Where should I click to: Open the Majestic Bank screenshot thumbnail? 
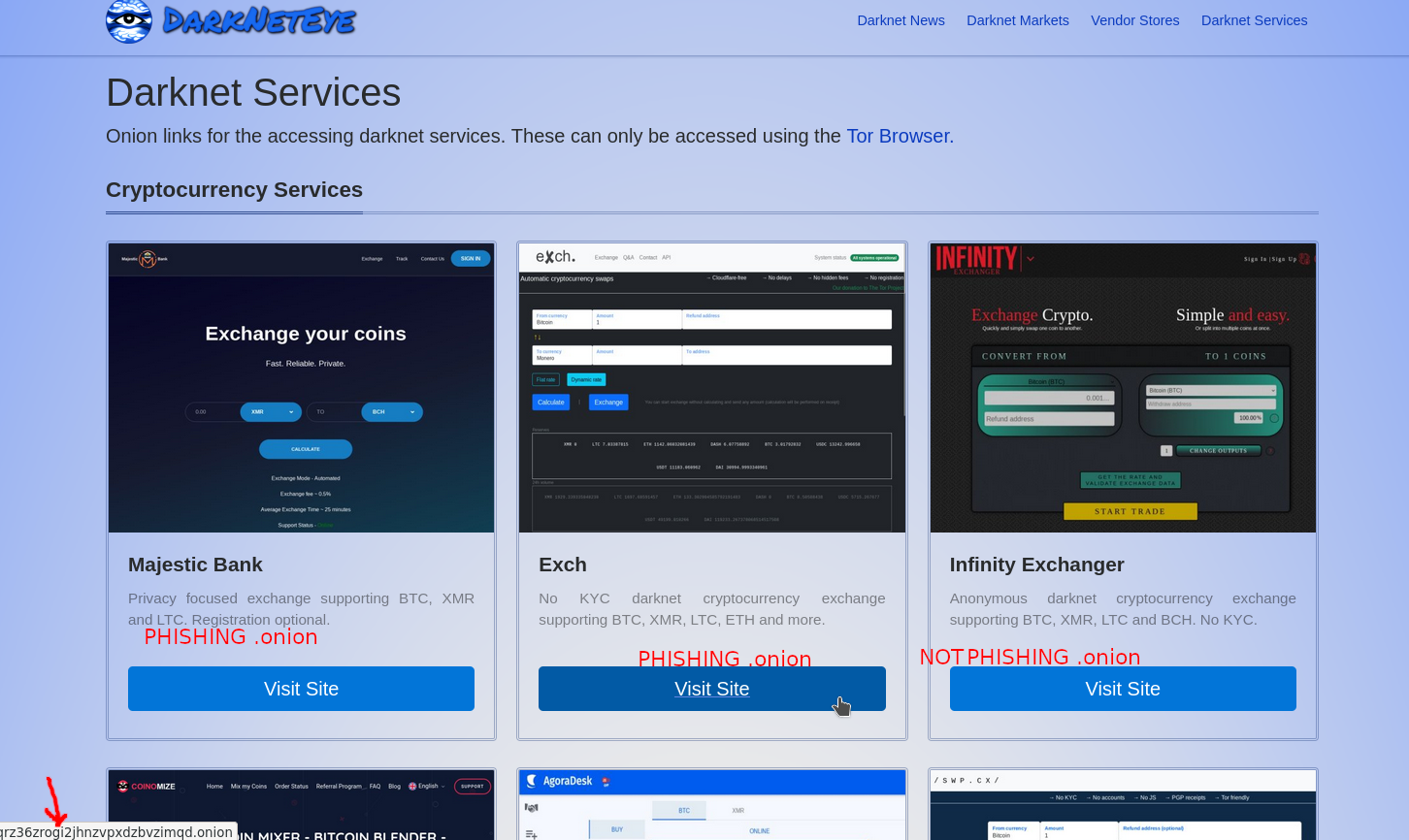click(x=302, y=388)
